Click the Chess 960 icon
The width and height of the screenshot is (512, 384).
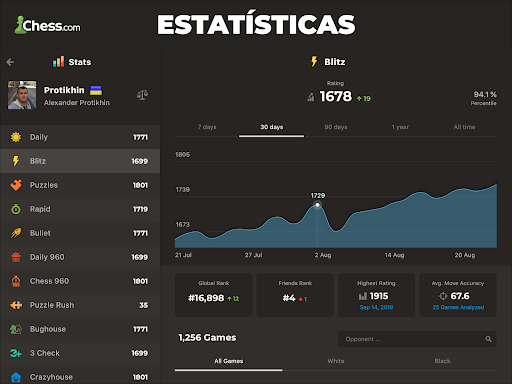tap(16, 281)
